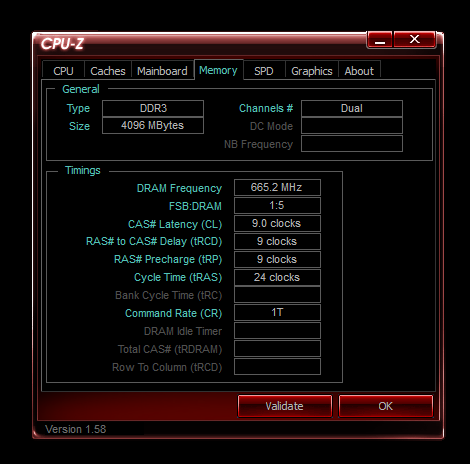The height and width of the screenshot is (464, 470).
Task: Click the Channels # label
Action: 266,108
